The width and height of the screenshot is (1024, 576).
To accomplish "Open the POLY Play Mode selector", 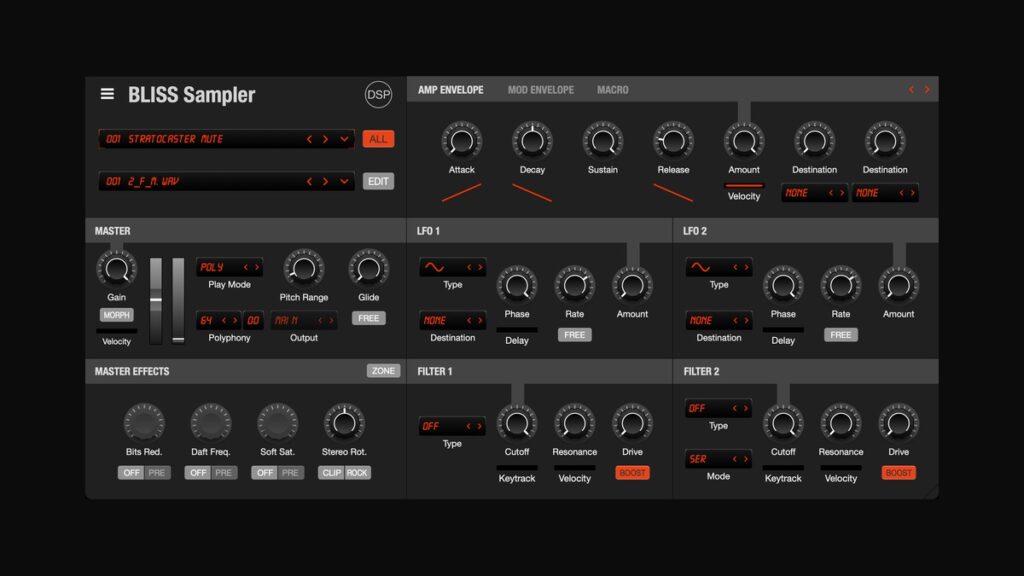I will [229, 267].
